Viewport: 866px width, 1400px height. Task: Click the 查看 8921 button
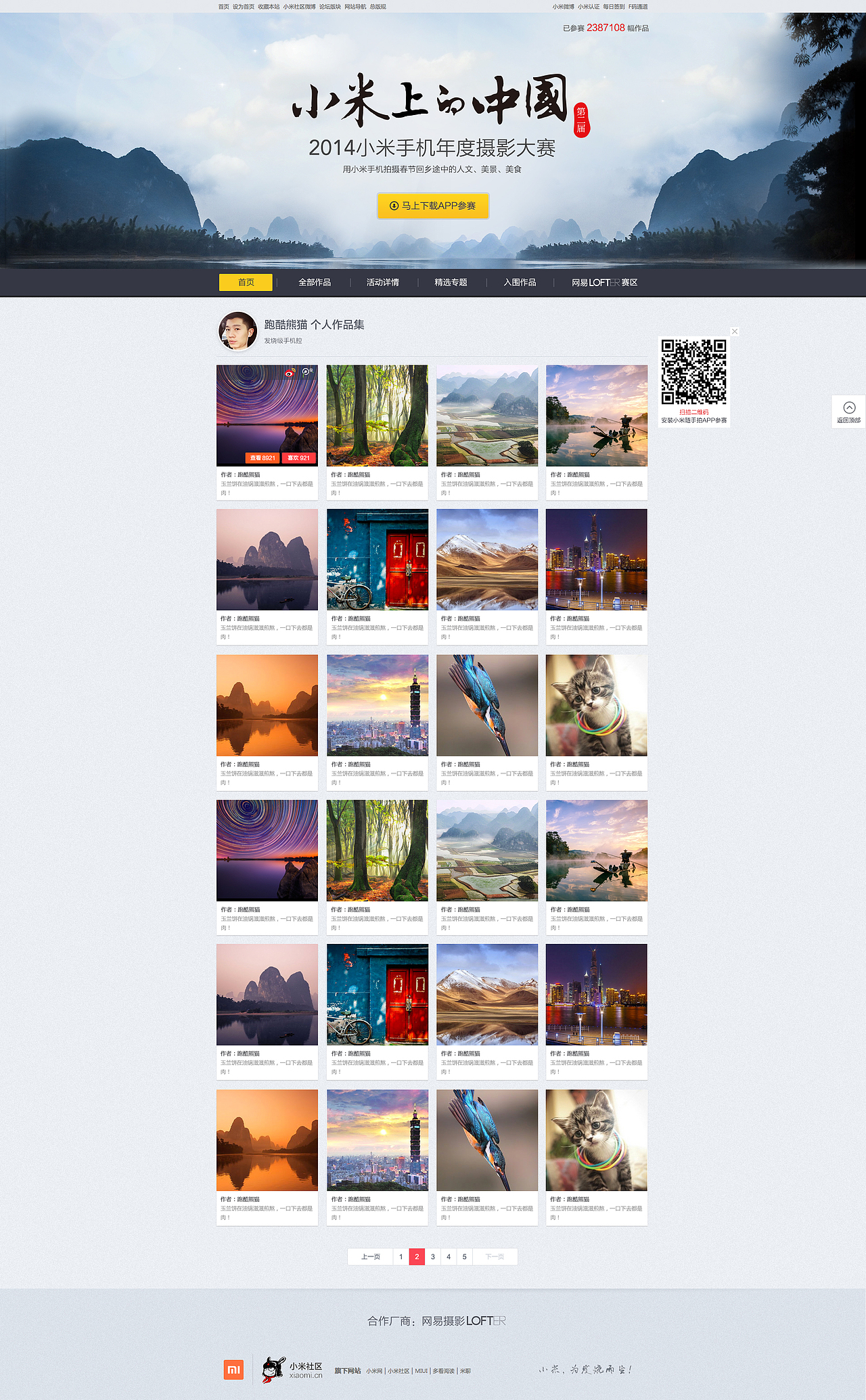(263, 458)
